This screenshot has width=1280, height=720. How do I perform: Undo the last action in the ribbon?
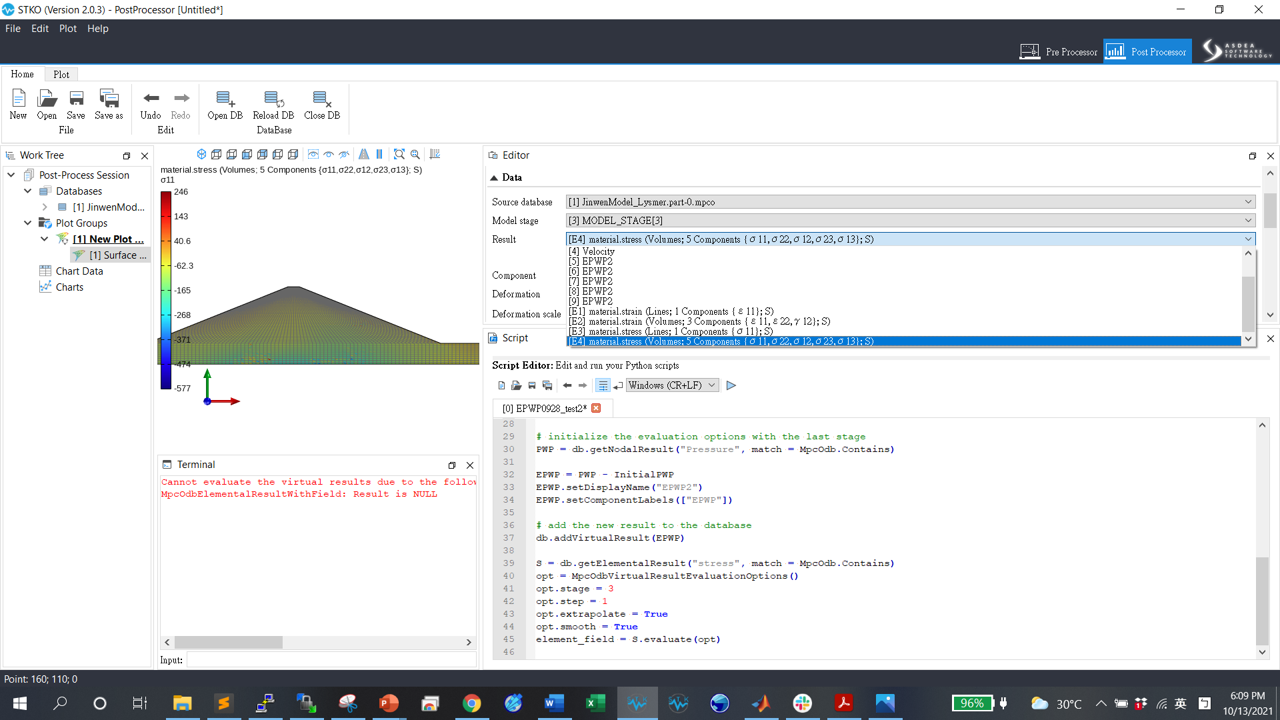coord(151,104)
